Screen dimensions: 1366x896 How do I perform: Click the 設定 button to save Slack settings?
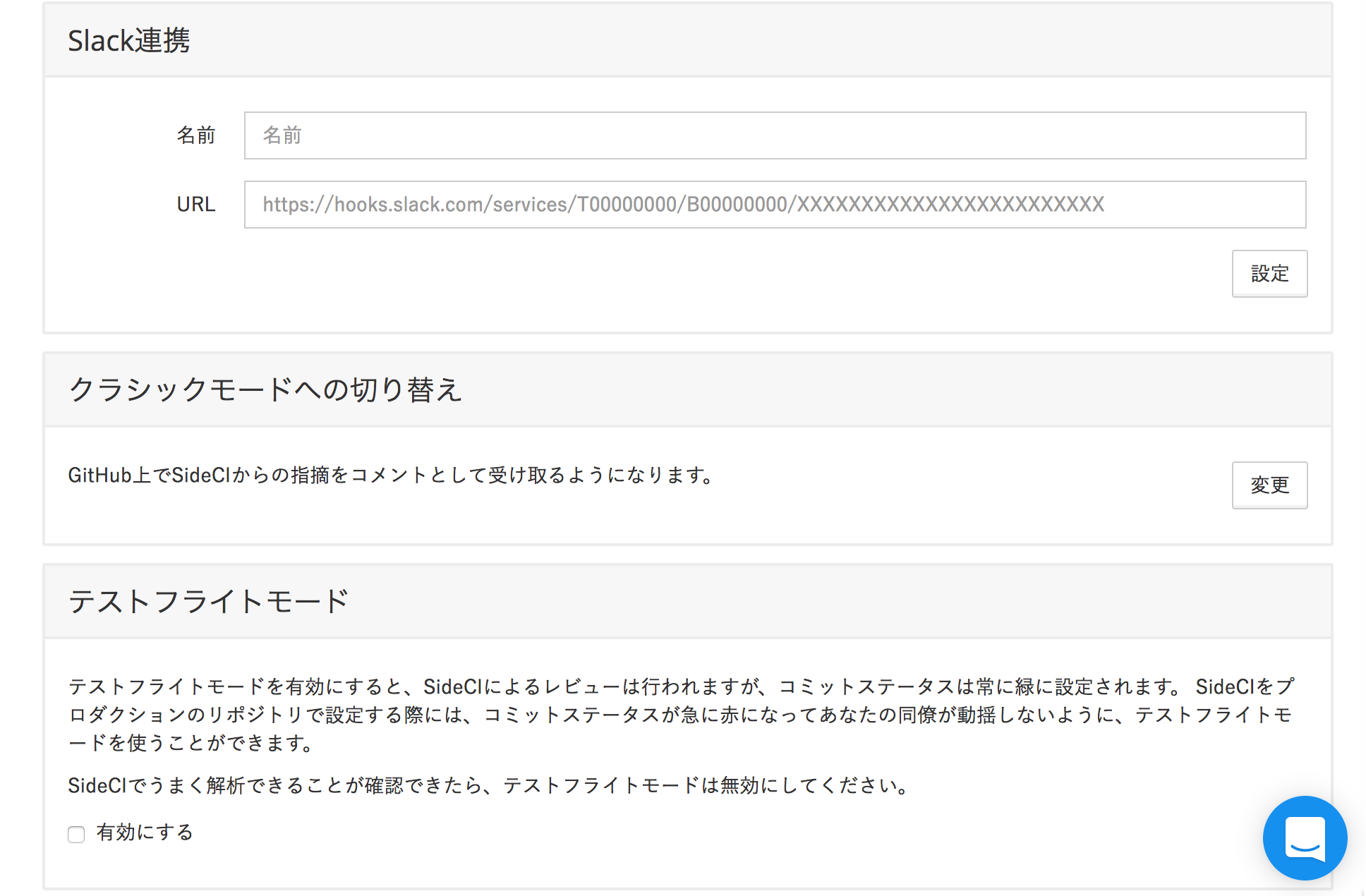tap(1269, 274)
